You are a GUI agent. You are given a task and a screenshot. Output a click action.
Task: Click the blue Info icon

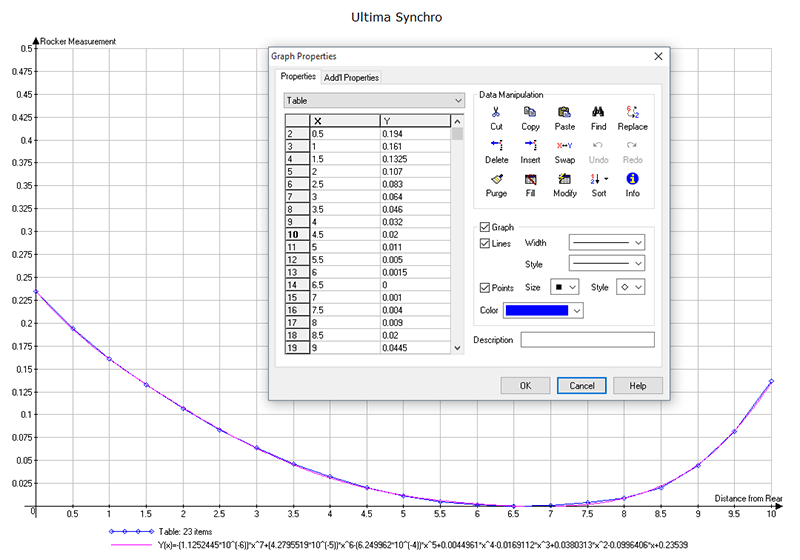click(x=632, y=179)
